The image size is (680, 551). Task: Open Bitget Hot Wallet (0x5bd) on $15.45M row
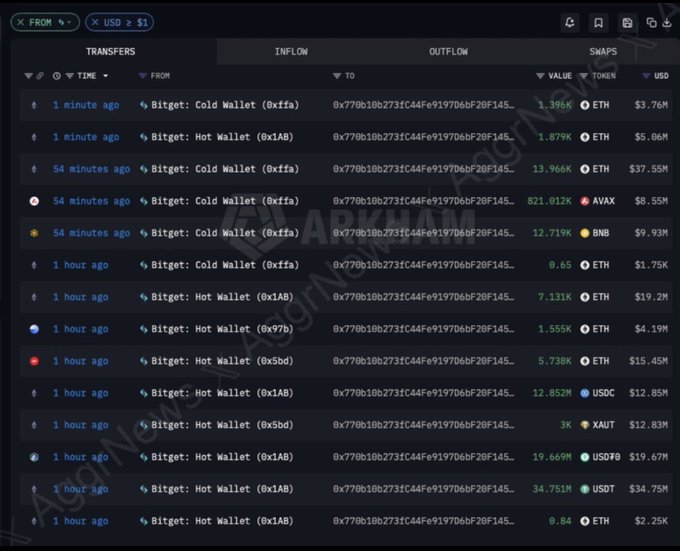(x=222, y=361)
